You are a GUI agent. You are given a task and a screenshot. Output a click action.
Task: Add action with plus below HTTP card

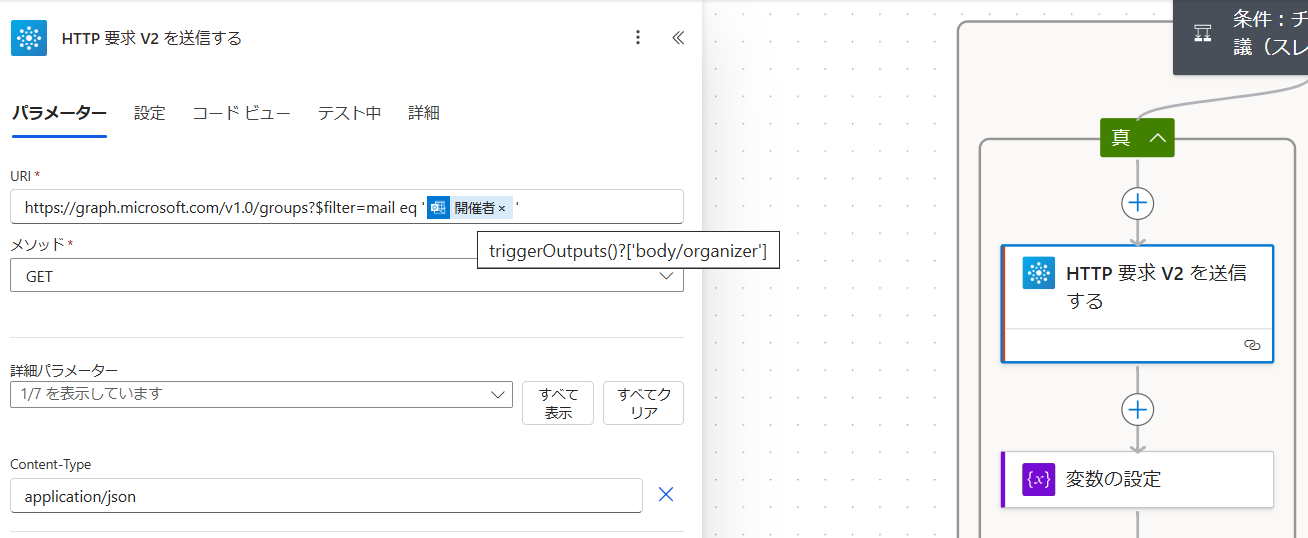(x=1138, y=409)
